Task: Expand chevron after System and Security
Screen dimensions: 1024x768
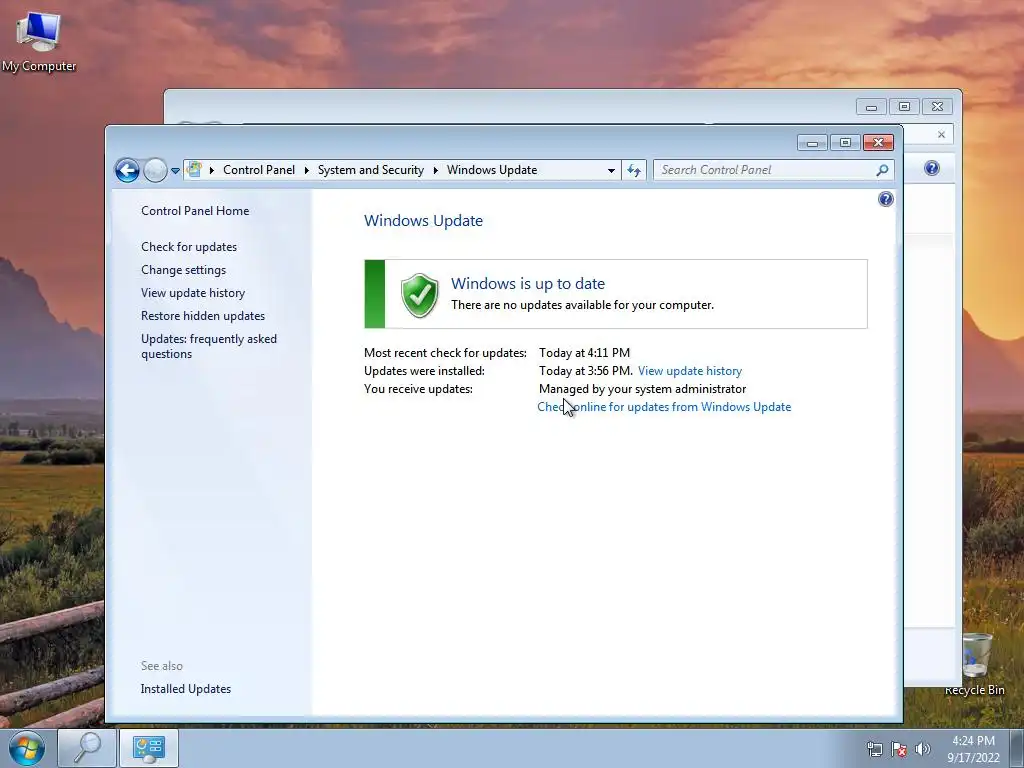Action: (436, 170)
